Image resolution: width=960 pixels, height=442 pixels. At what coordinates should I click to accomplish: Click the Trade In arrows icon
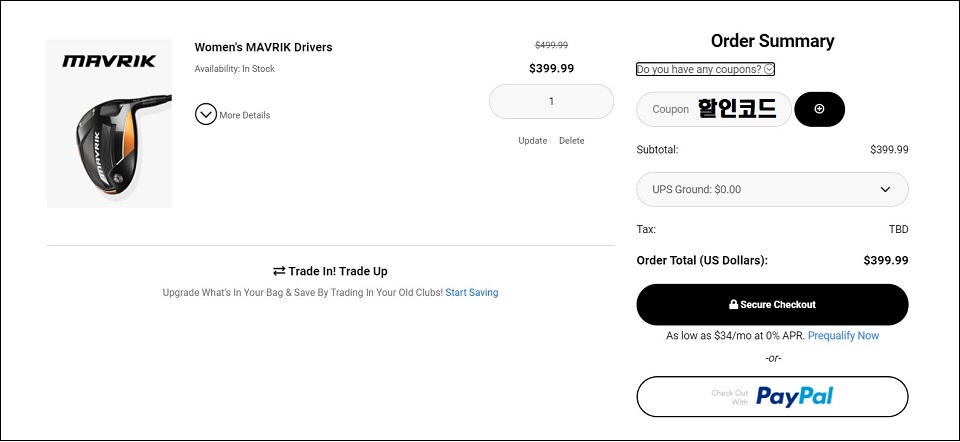pyautogui.click(x=279, y=271)
